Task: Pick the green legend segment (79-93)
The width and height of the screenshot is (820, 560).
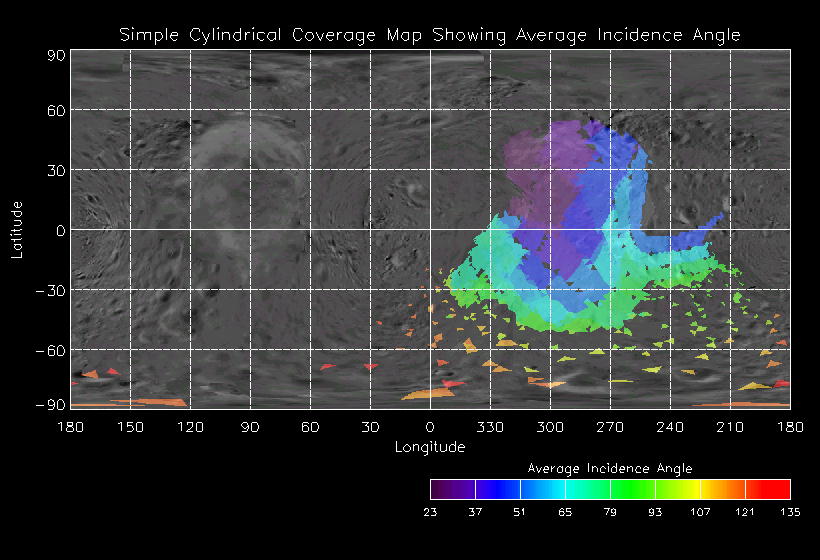Action: tap(633, 489)
